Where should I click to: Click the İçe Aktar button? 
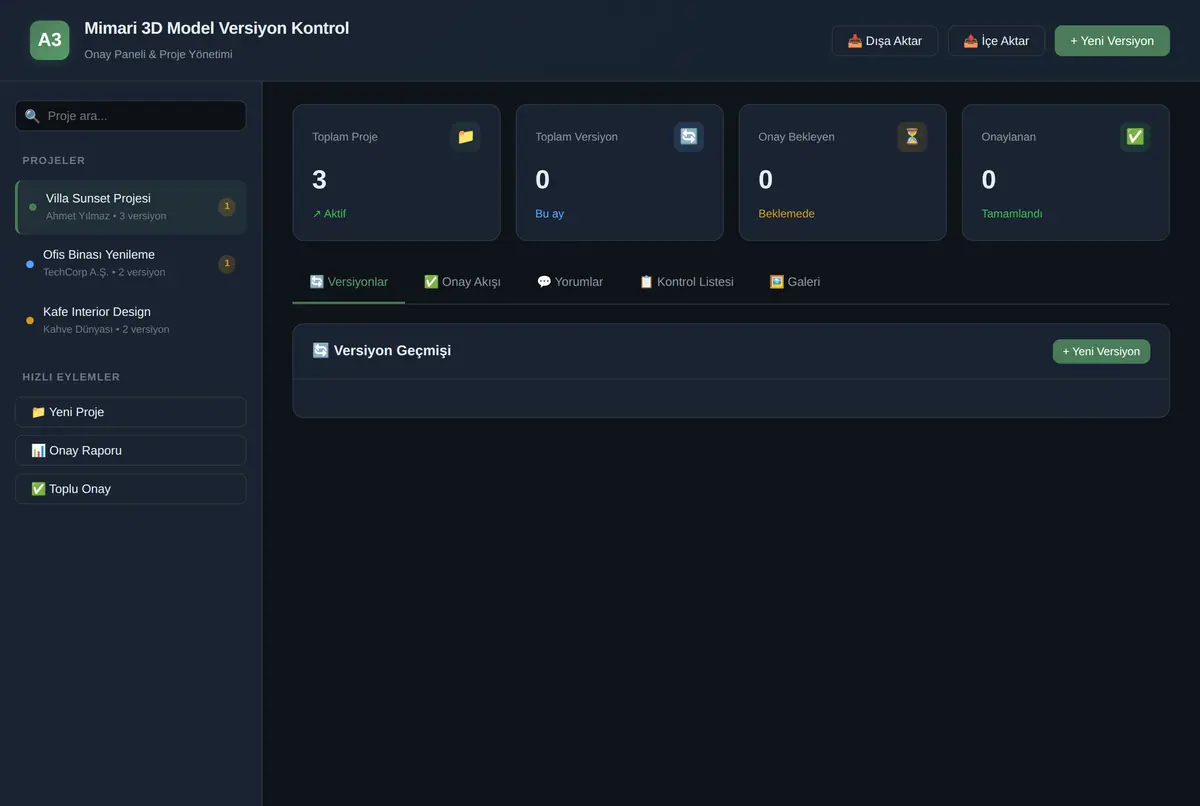pyautogui.click(x=996, y=41)
